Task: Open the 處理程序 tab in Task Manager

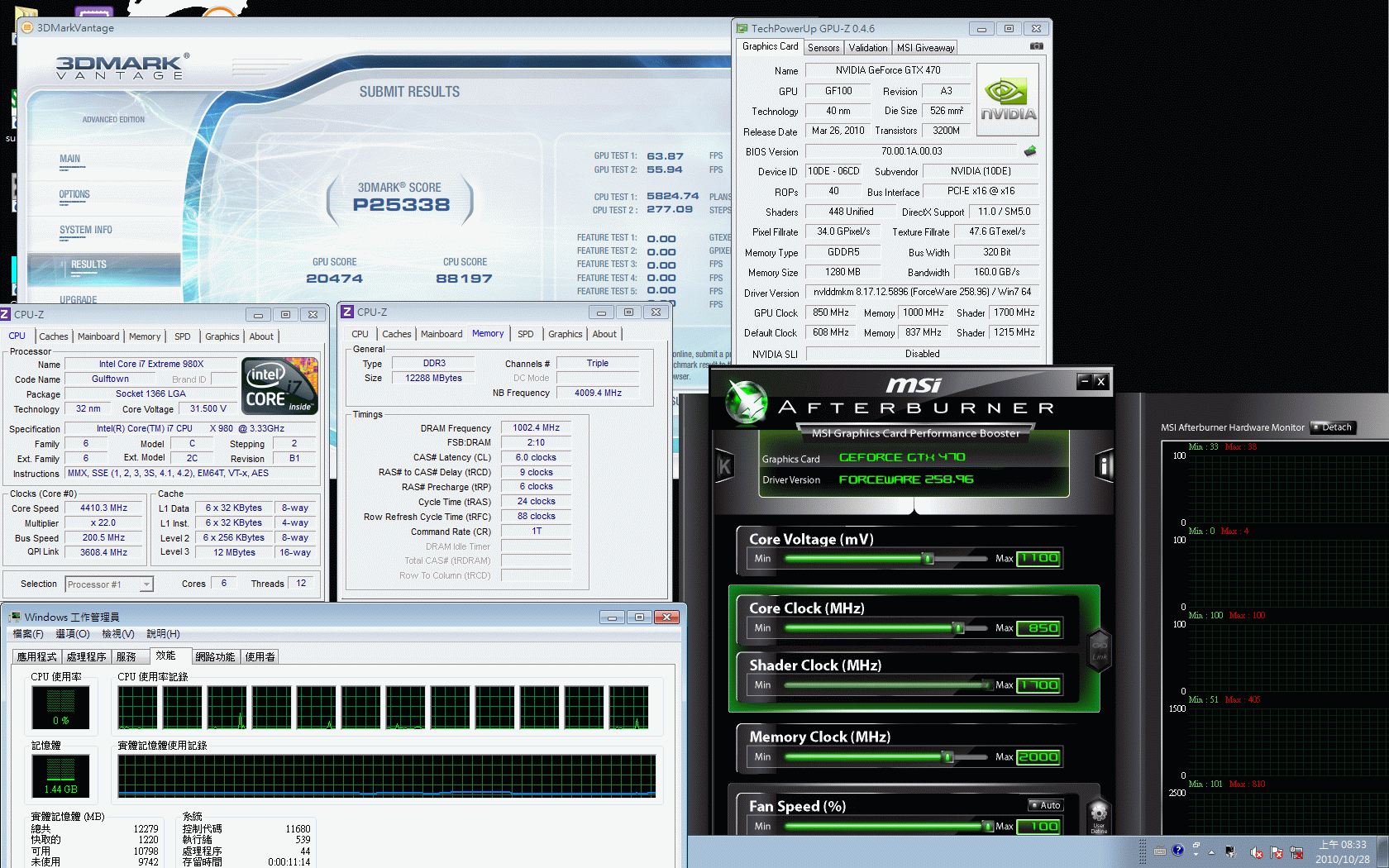Action: (x=86, y=656)
